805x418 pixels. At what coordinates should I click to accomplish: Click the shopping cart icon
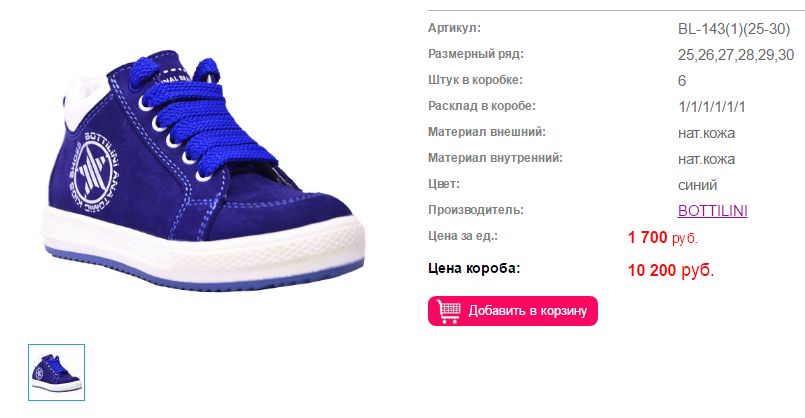coord(449,311)
